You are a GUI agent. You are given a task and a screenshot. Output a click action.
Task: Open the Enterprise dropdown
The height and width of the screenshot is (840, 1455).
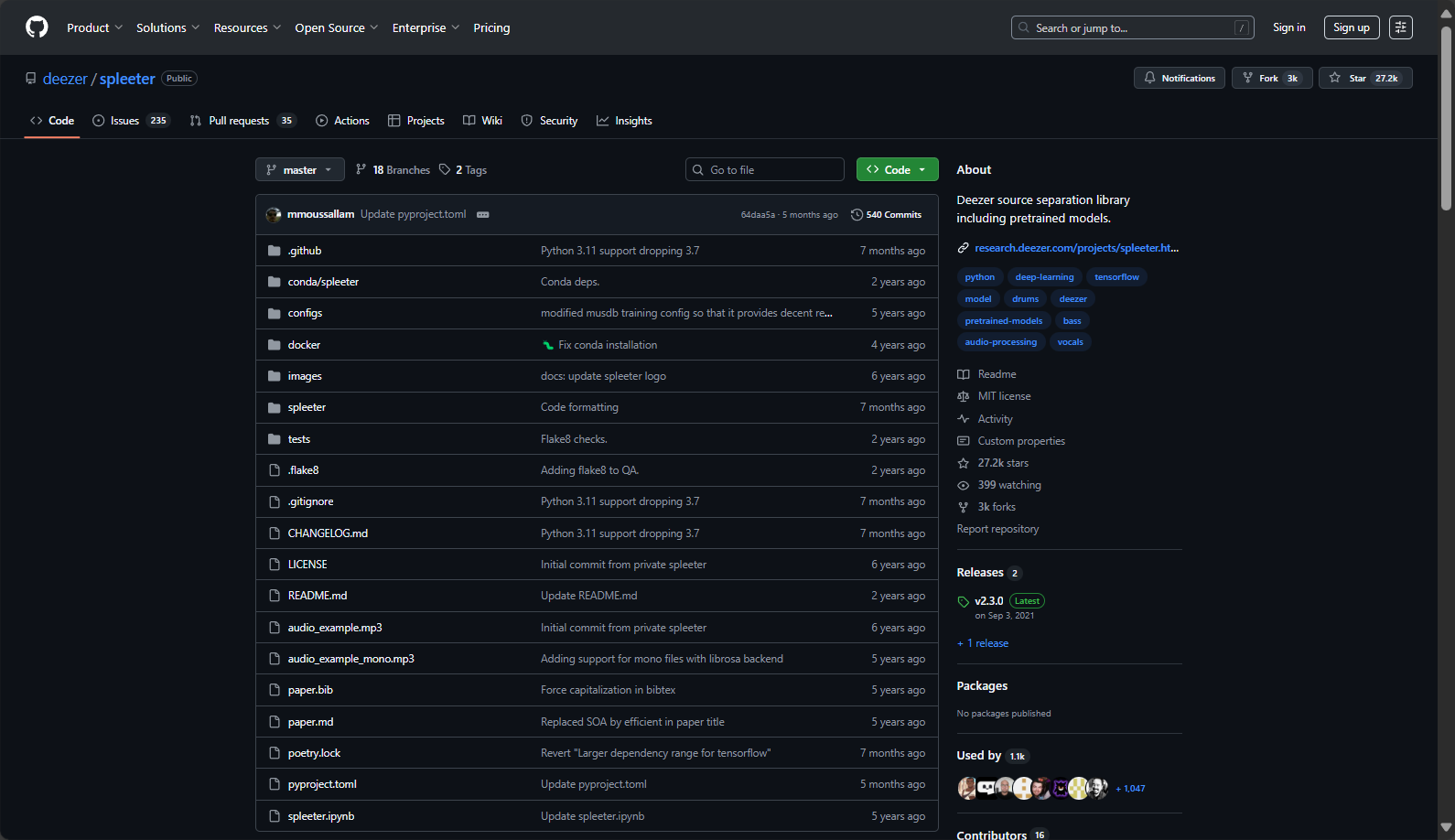pos(426,27)
